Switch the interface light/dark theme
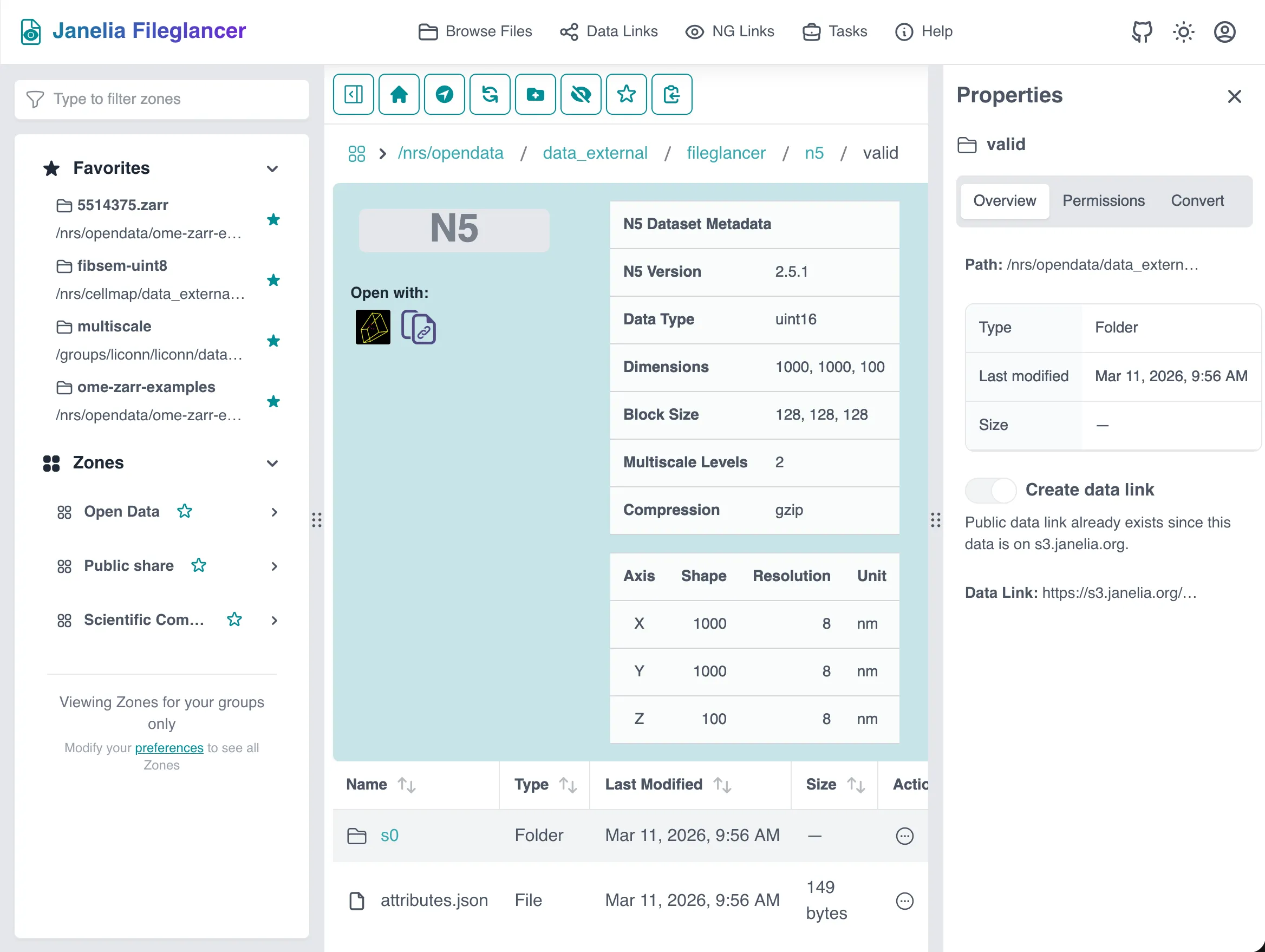 [x=1183, y=31]
